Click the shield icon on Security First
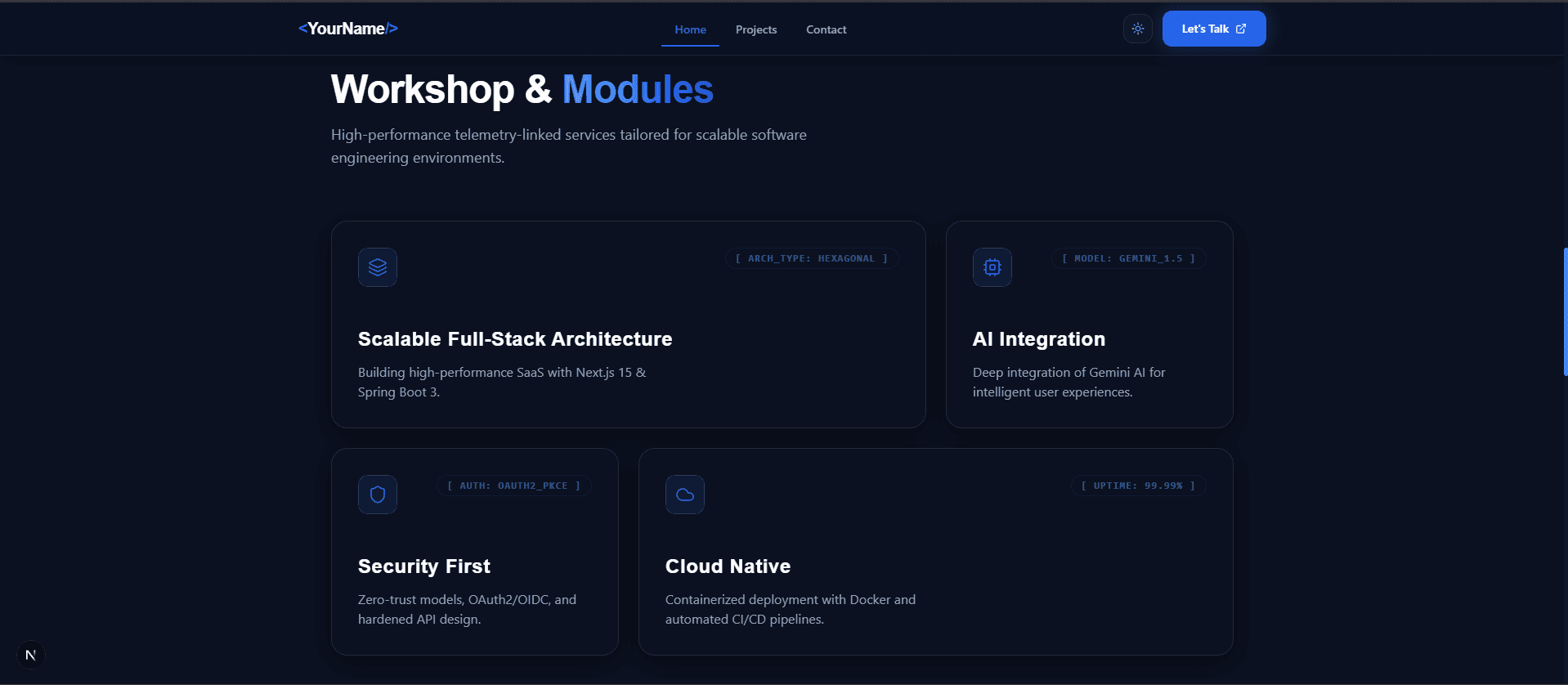 (x=378, y=495)
